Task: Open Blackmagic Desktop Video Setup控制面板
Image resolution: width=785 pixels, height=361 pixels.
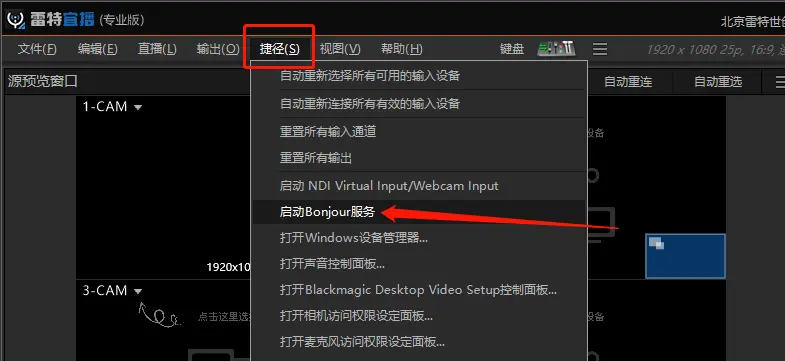Action: pos(419,289)
